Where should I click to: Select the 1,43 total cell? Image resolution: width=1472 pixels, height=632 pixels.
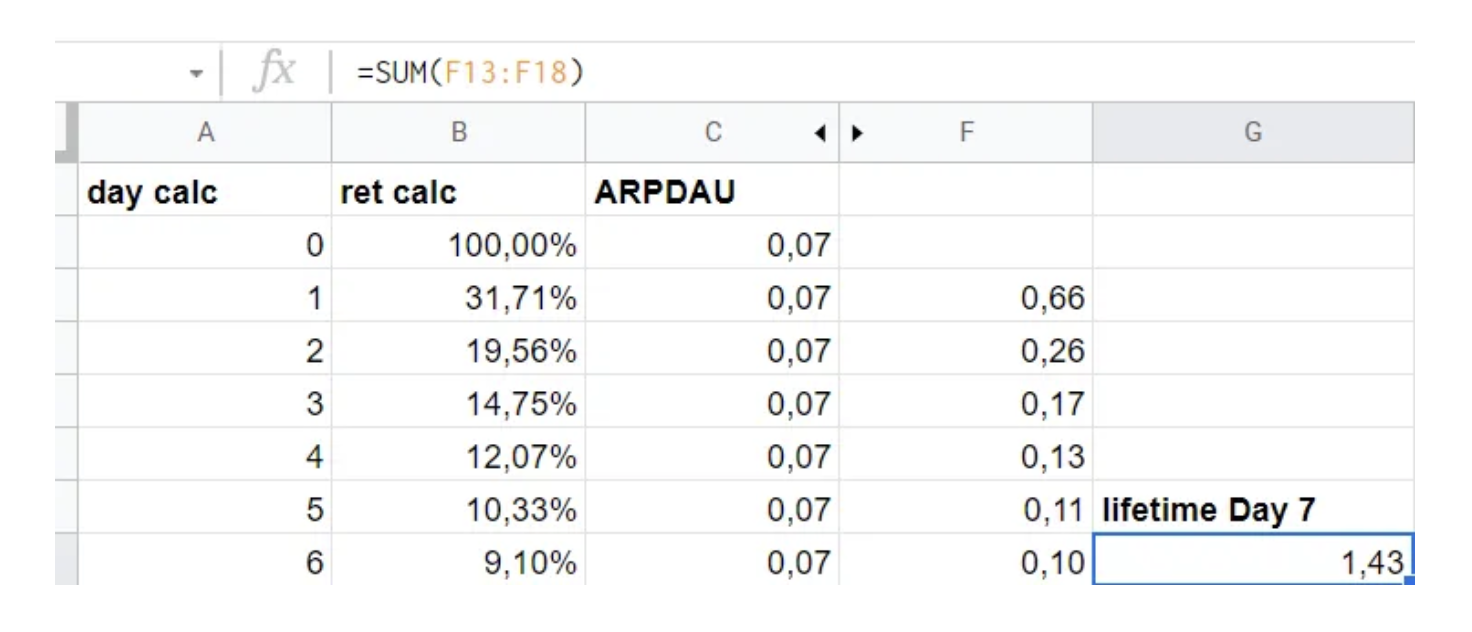1253,561
